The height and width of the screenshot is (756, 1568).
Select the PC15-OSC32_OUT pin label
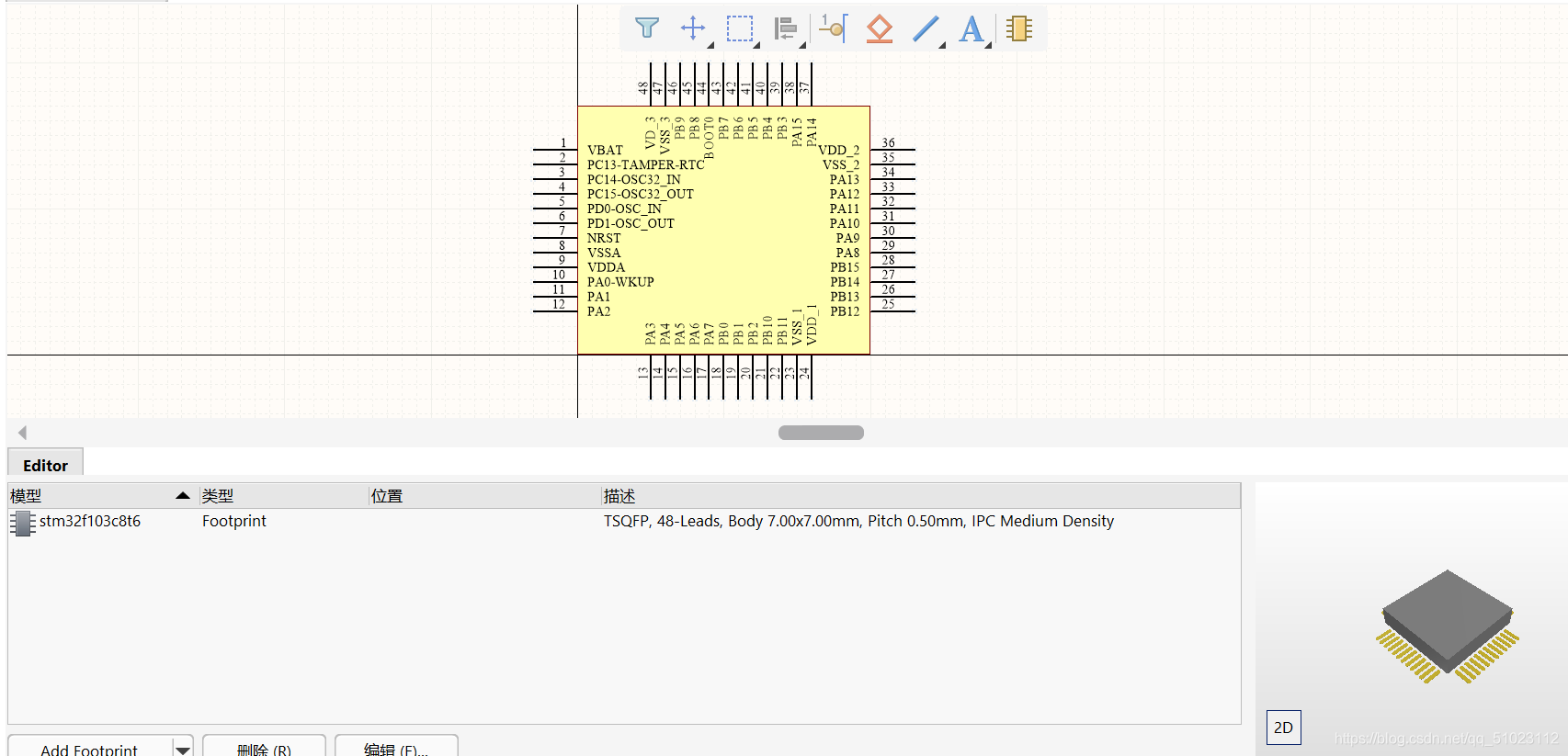(641, 194)
